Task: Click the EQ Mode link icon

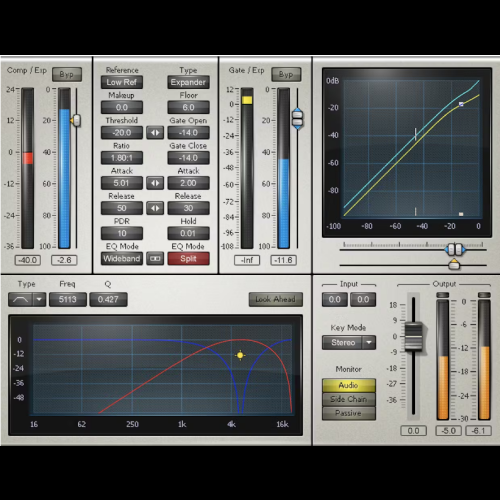Action: point(155,259)
